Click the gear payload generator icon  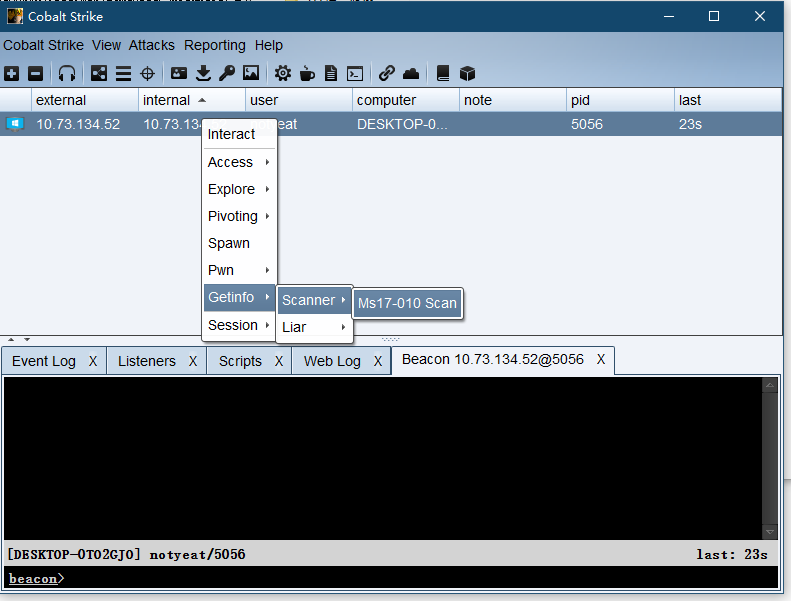pyautogui.click(x=282, y=74)
